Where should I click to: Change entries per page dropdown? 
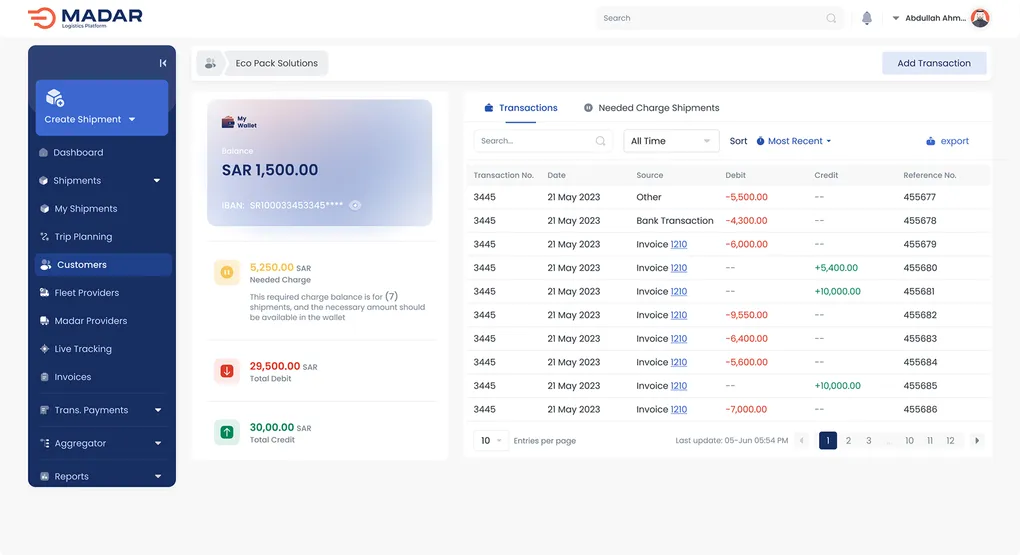(491, 440)
